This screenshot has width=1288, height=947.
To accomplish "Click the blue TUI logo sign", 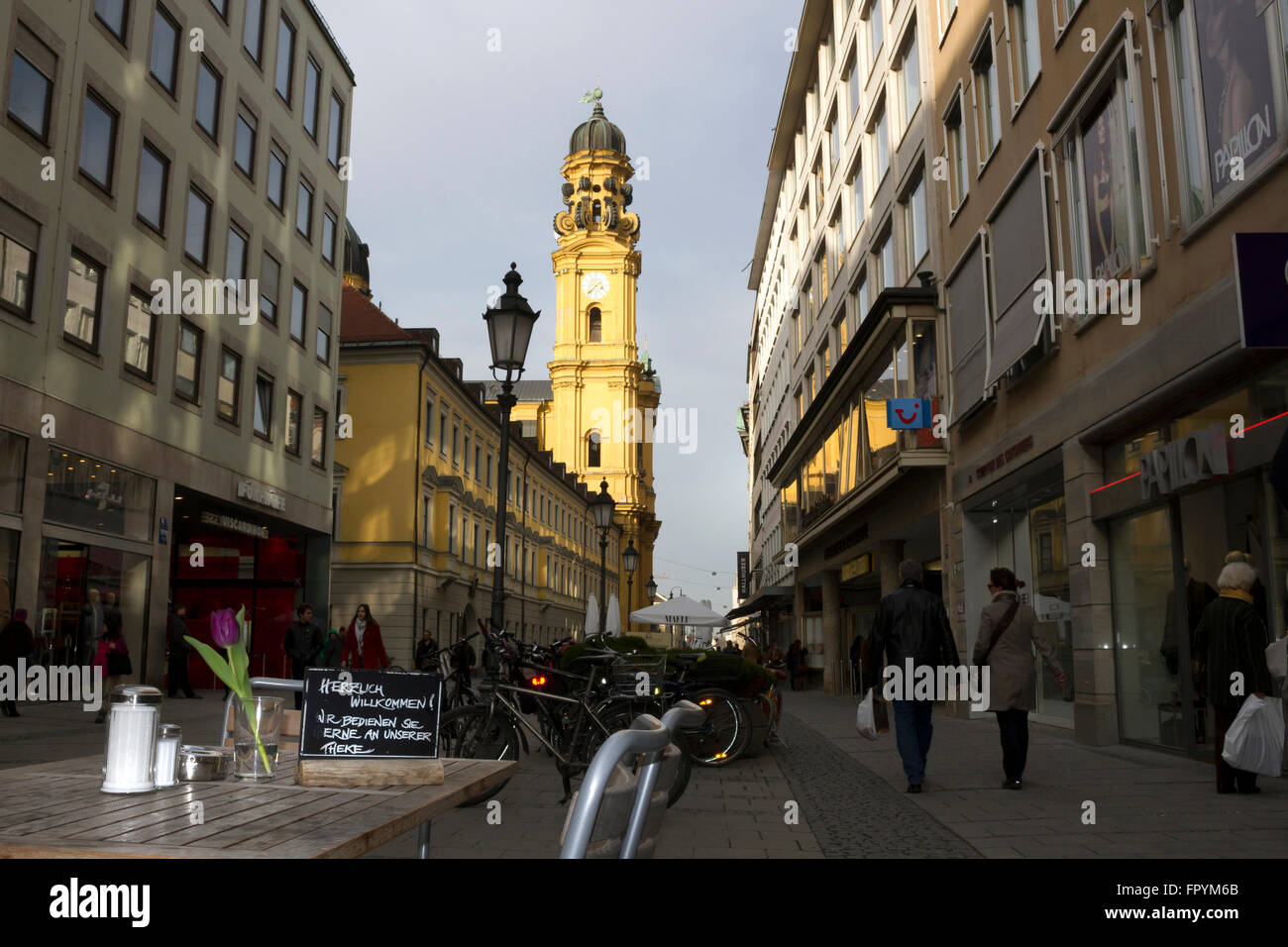I will pyautogui.click(x=909, y=413).
